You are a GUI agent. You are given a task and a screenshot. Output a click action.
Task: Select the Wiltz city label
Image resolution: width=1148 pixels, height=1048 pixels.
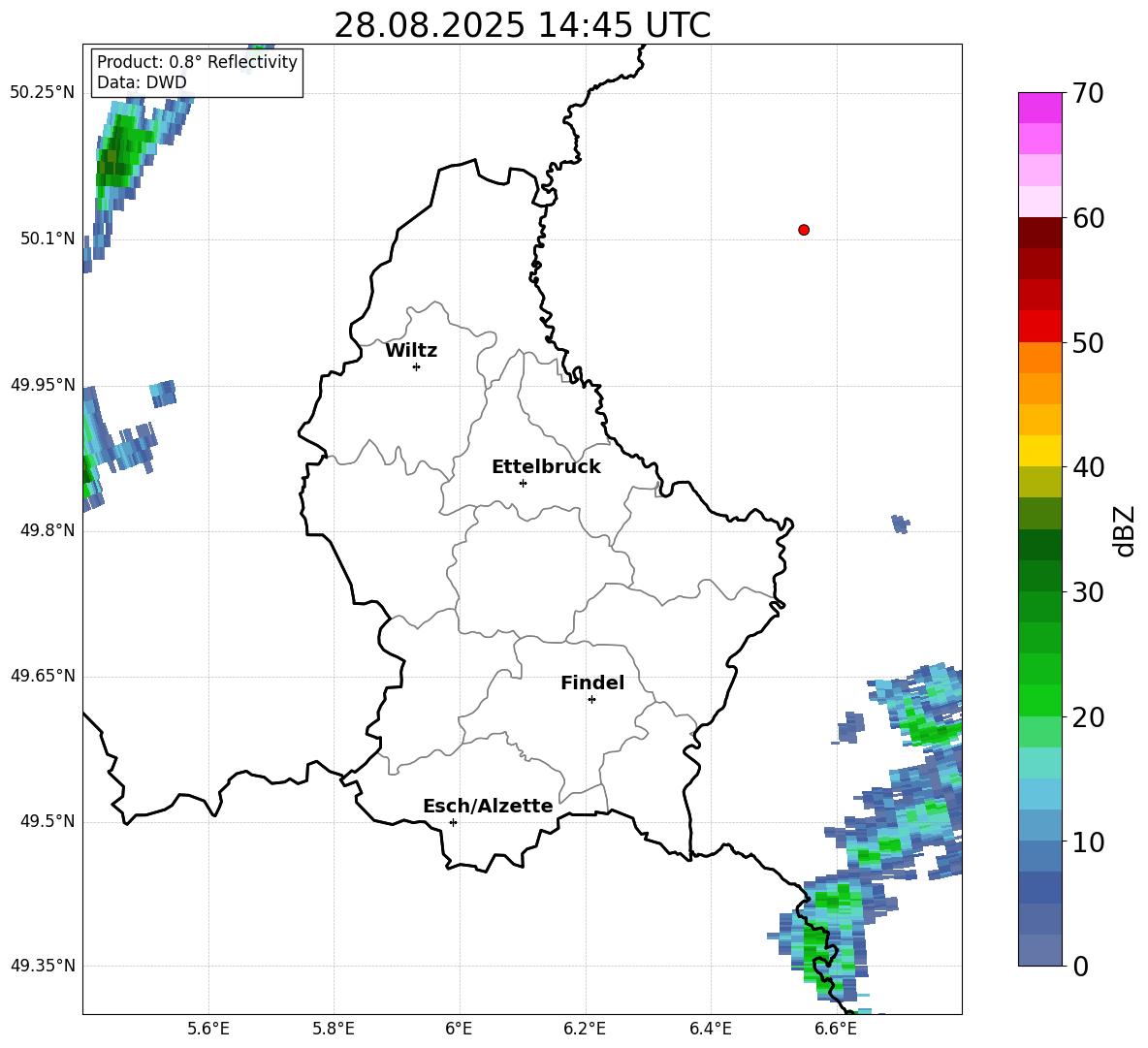point(411,351)
